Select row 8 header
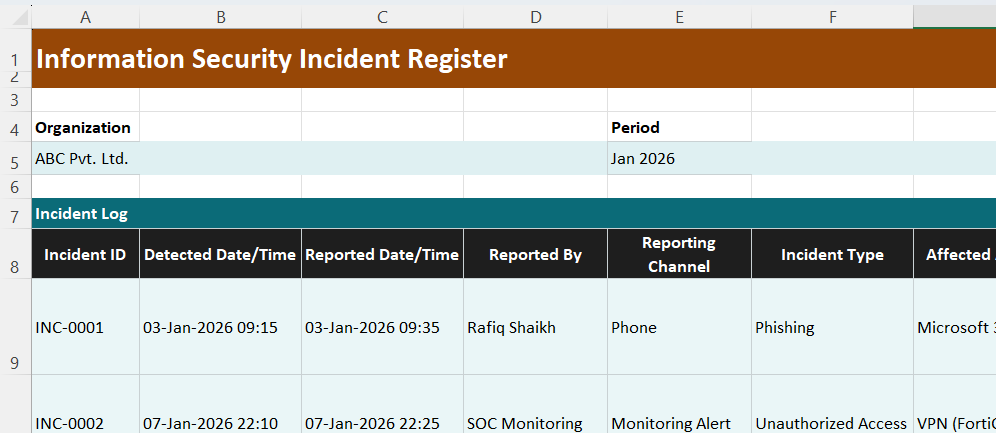Image resolution: width=996 pixels, height=433 pixels. [15, 255]
